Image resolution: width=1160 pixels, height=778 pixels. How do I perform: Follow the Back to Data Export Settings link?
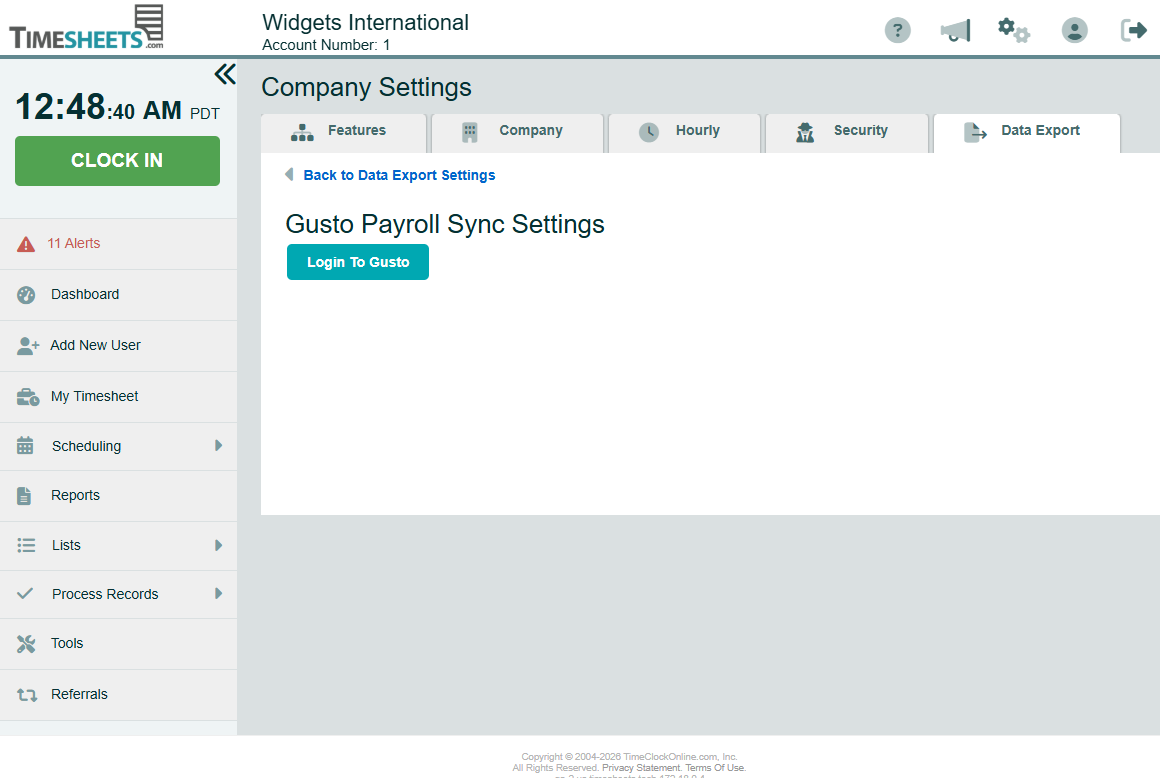tap(399, 175)
